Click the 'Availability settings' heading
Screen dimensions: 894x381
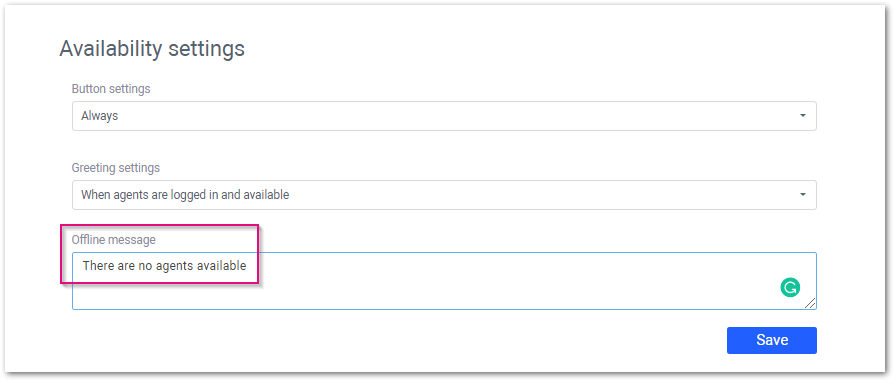click(152, 48)
